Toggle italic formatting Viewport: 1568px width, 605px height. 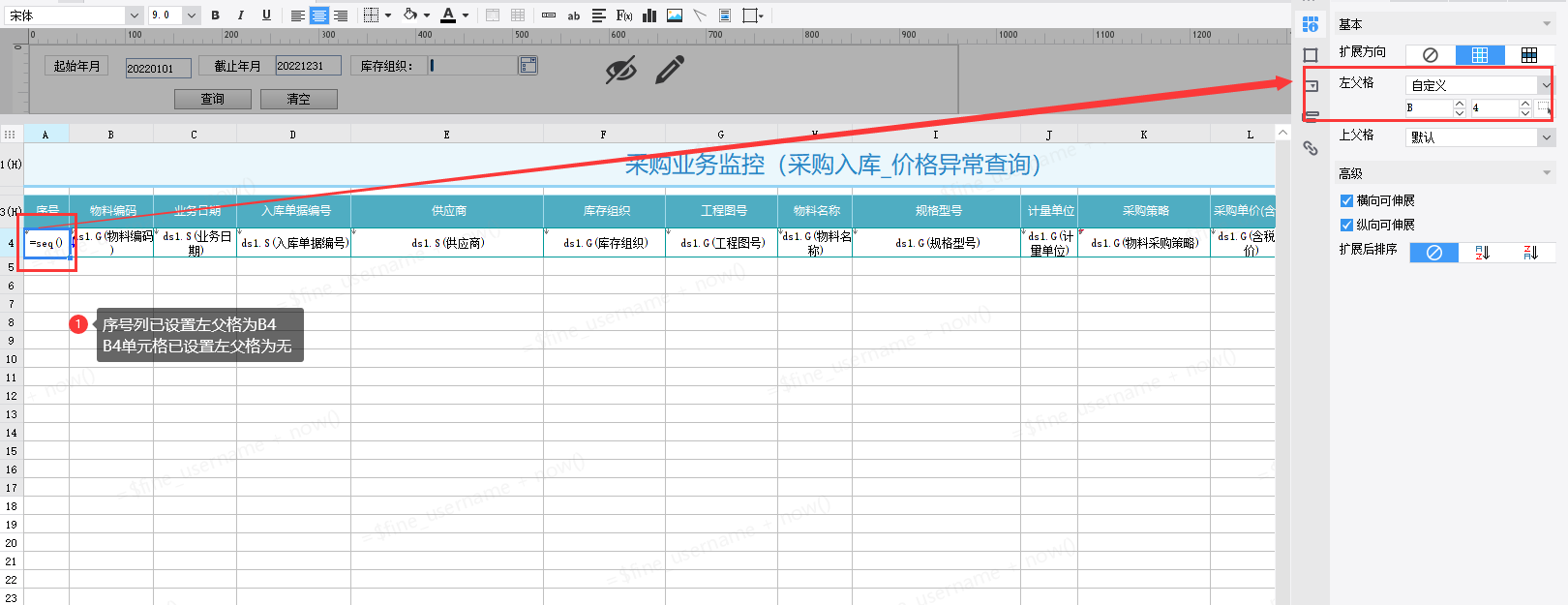[x=240, y=15]
